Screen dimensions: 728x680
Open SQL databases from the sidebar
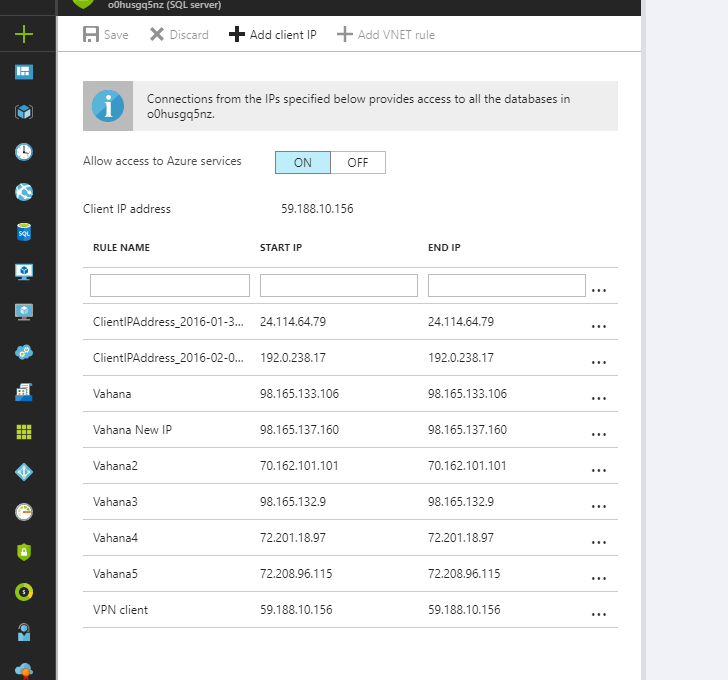pos(24,232)
